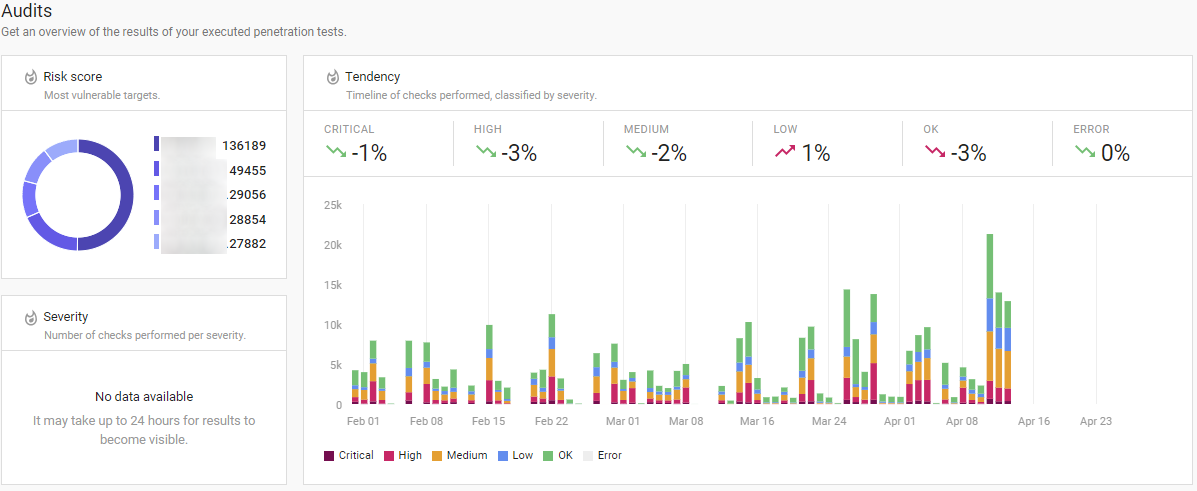
Task: Select the target with score 136189
Action: (x=243, y=146)
